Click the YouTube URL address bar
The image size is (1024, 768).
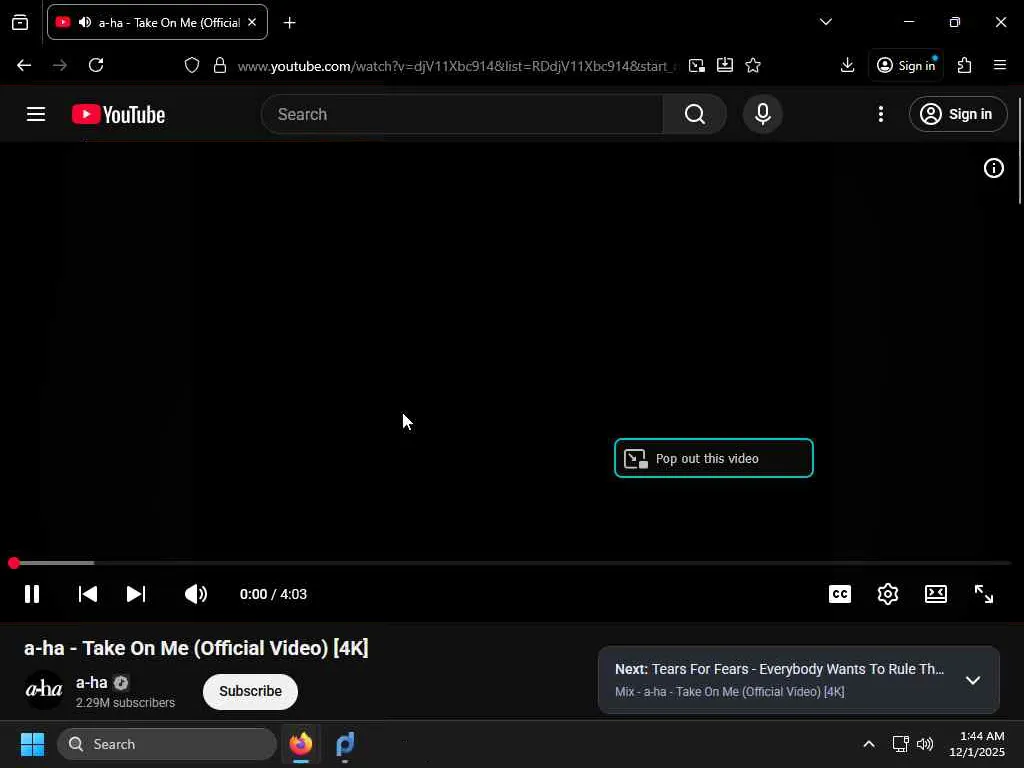(457, 66)
